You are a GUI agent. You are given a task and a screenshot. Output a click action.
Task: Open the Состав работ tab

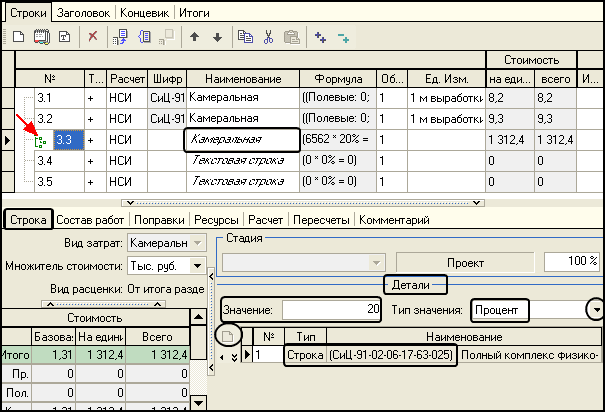click(88, 219)
